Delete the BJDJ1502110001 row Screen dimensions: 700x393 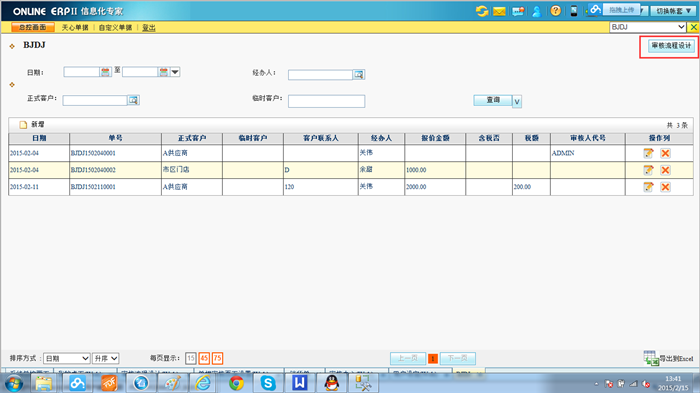click(x=665, y=187)
